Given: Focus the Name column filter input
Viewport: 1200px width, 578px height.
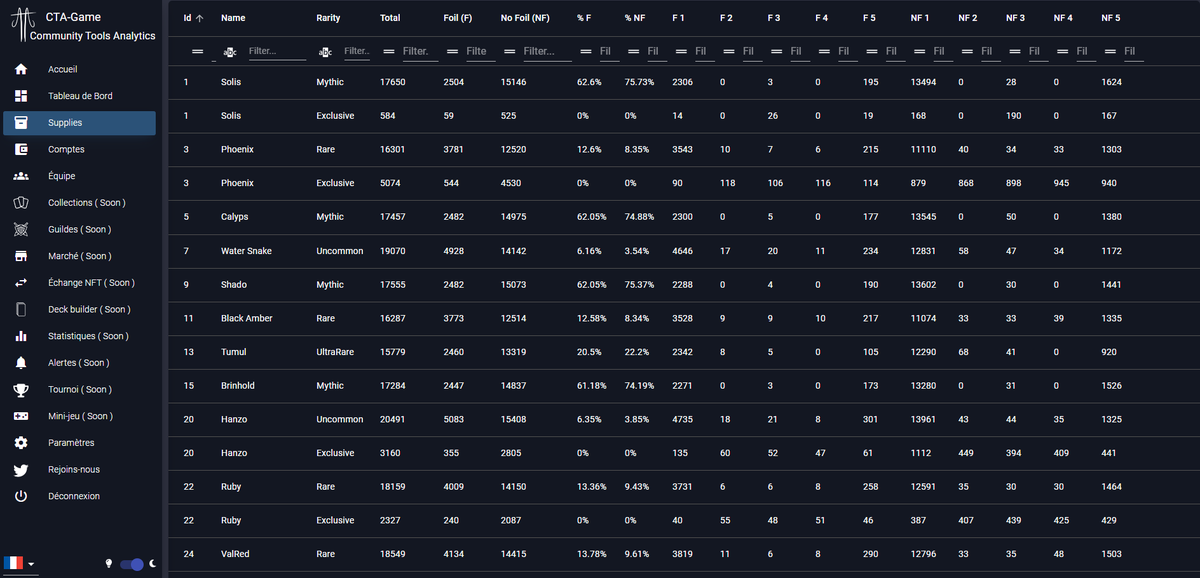Looking at the screenshot, I should tap(277, 51).
